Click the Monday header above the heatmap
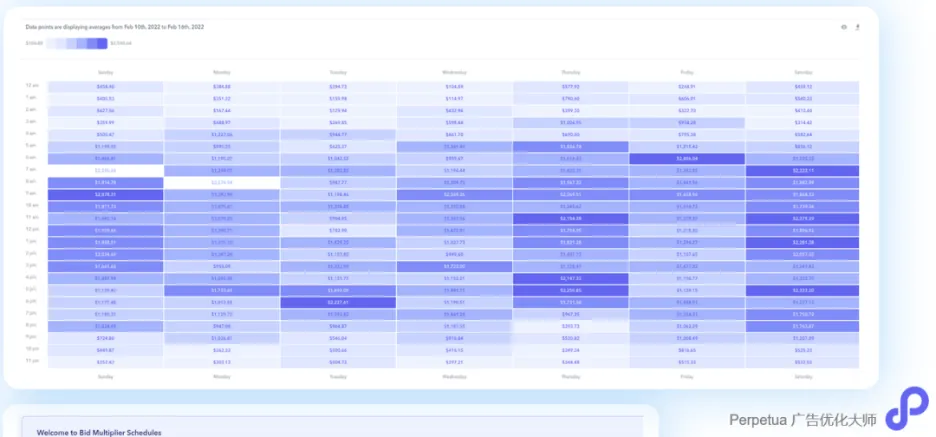Viewport: 936px width, 437px height. point(221,72)
